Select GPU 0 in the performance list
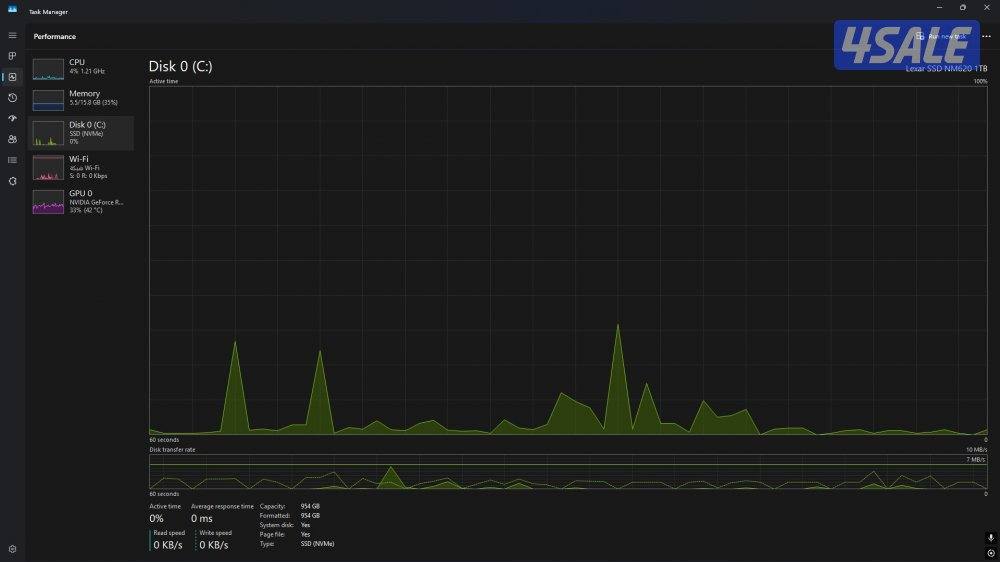This screenshot has height=562, width=1000. point(80,199)
